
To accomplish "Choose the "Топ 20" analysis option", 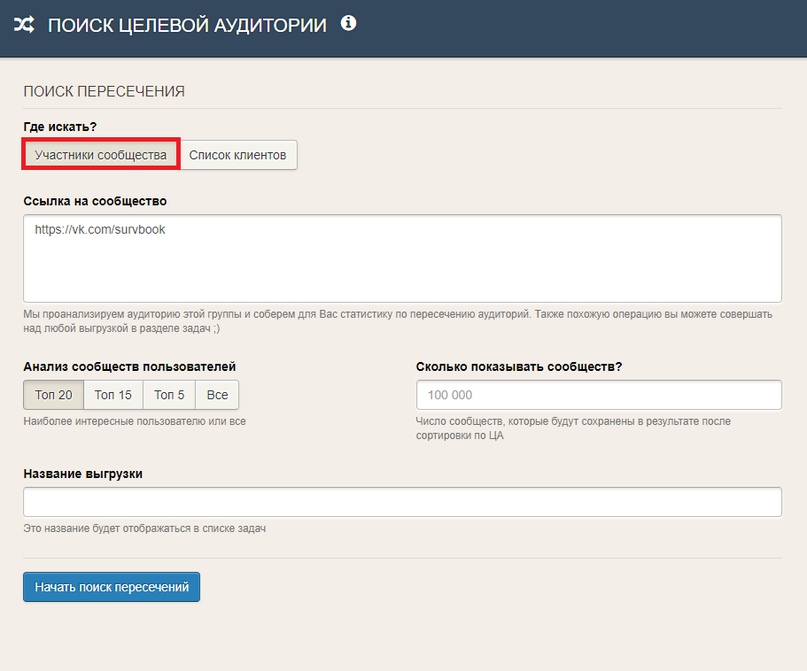I will (x=53, y=395).
